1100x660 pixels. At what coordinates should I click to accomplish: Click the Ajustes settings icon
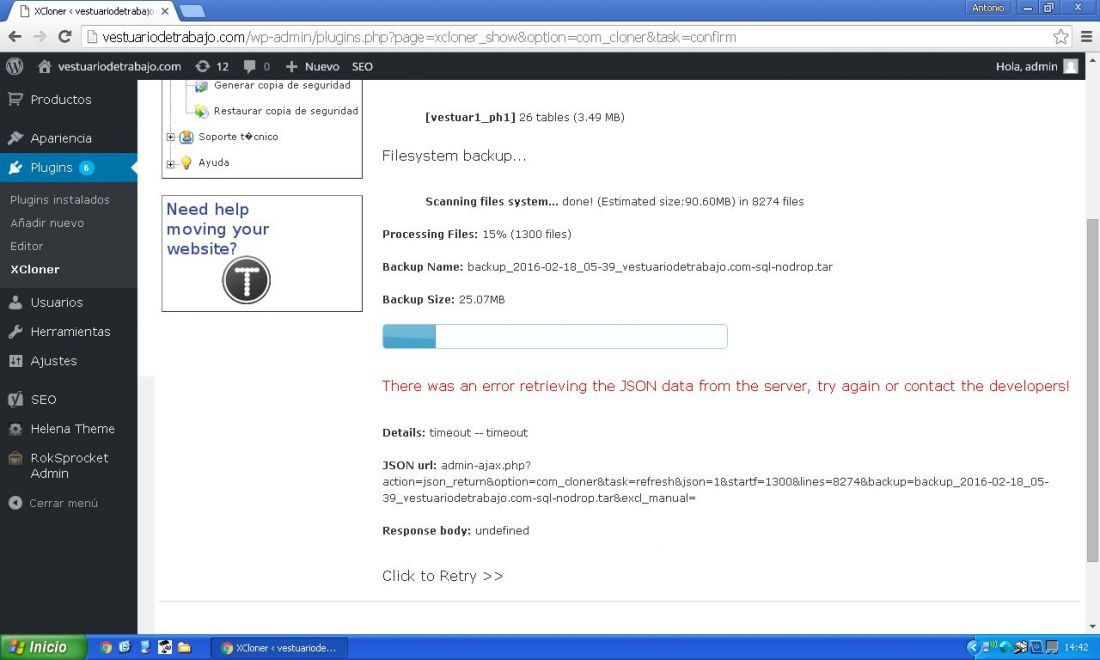tap(15, 361)
